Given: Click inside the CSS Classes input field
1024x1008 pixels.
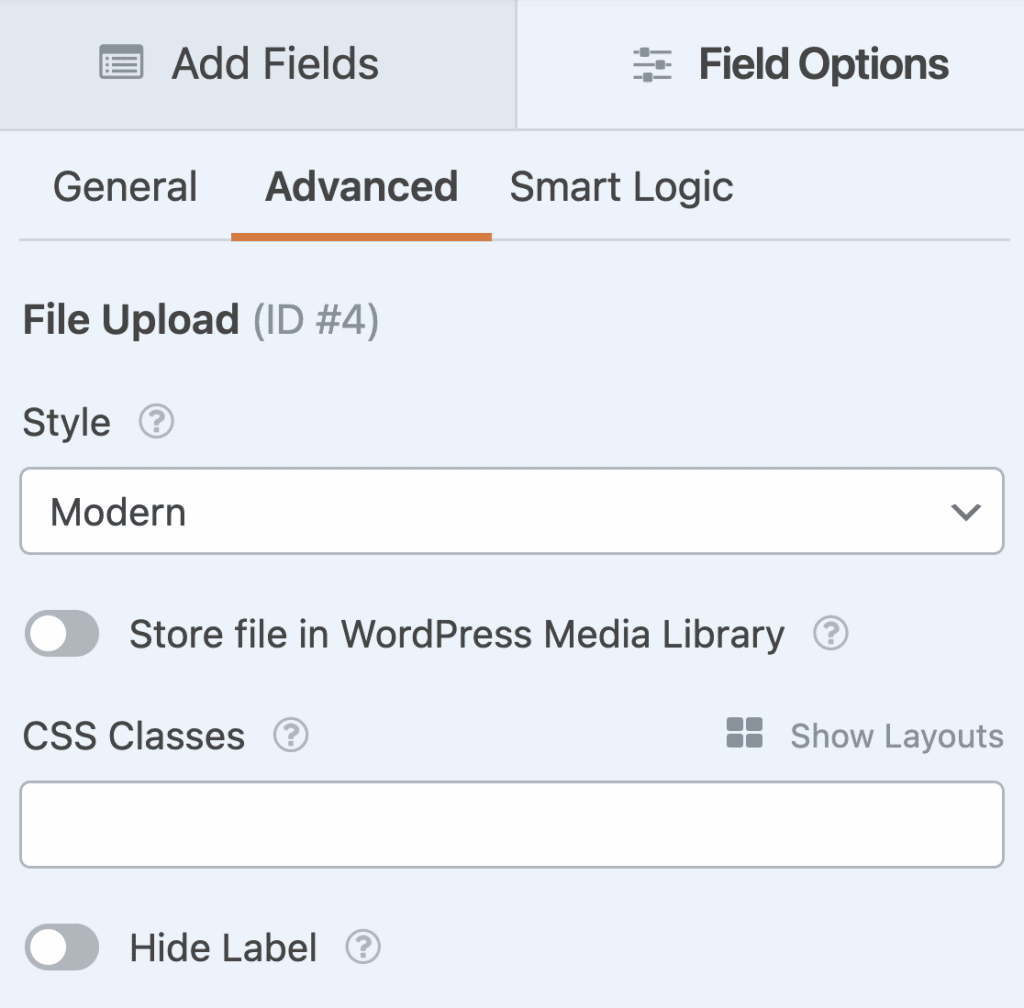Looking at the screenshot, I should 511,824.
